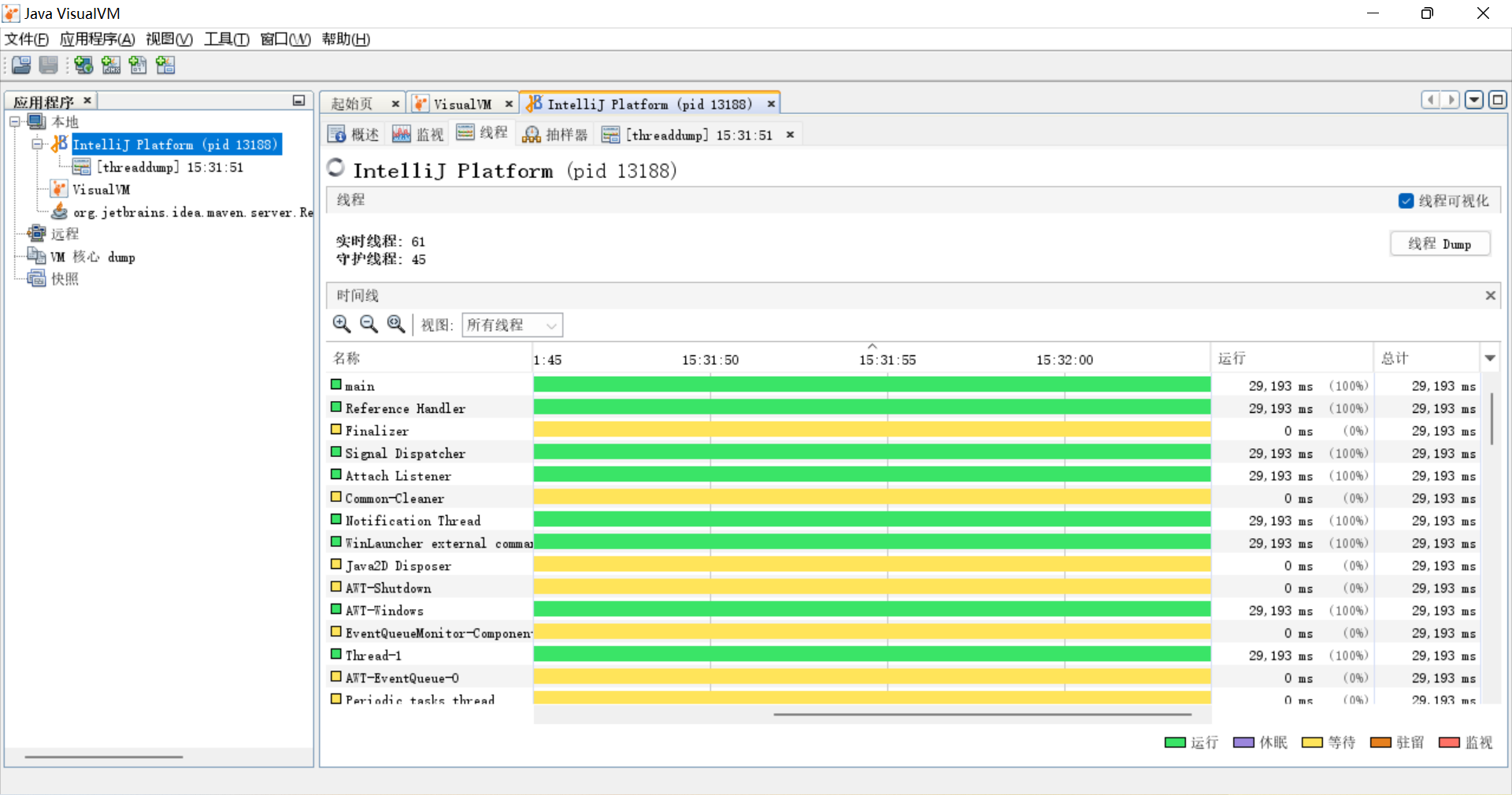
Task: Close the VisualVM tab
Action: click(x=509, y=104)
